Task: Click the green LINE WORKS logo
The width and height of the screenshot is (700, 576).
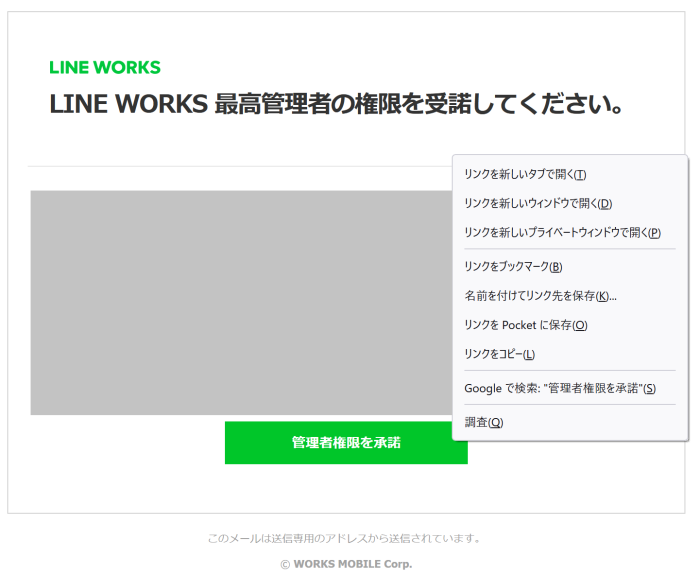Action: pyautogui.click(x=105, y=67)
